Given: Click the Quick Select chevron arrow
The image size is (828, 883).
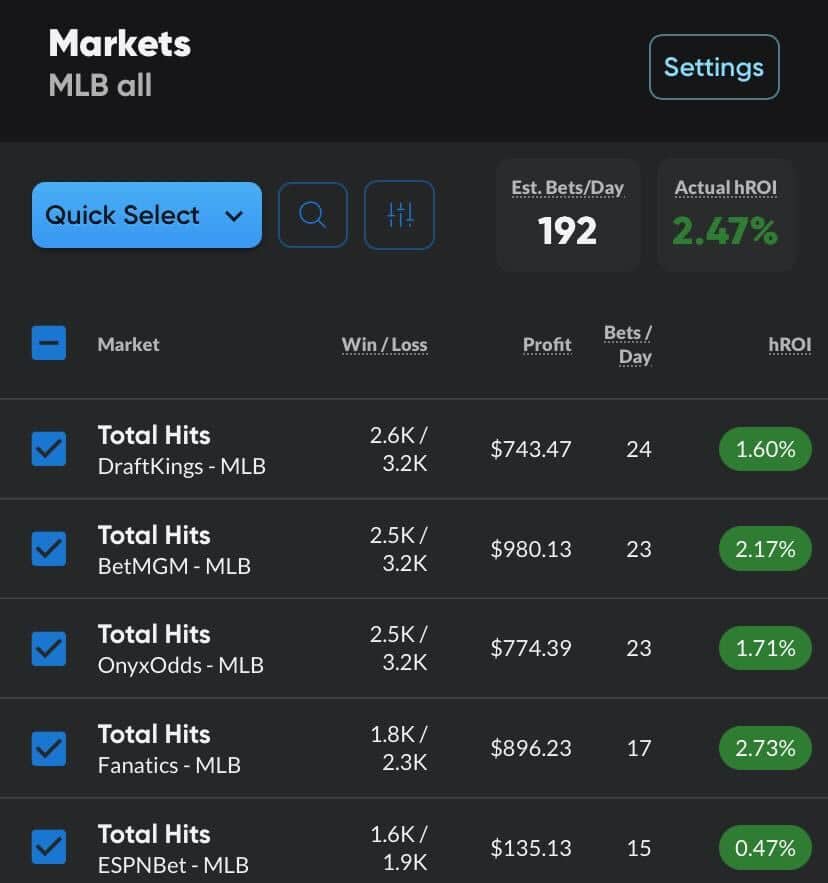Looking at the screenshot, I should click(x=234, y=216).
